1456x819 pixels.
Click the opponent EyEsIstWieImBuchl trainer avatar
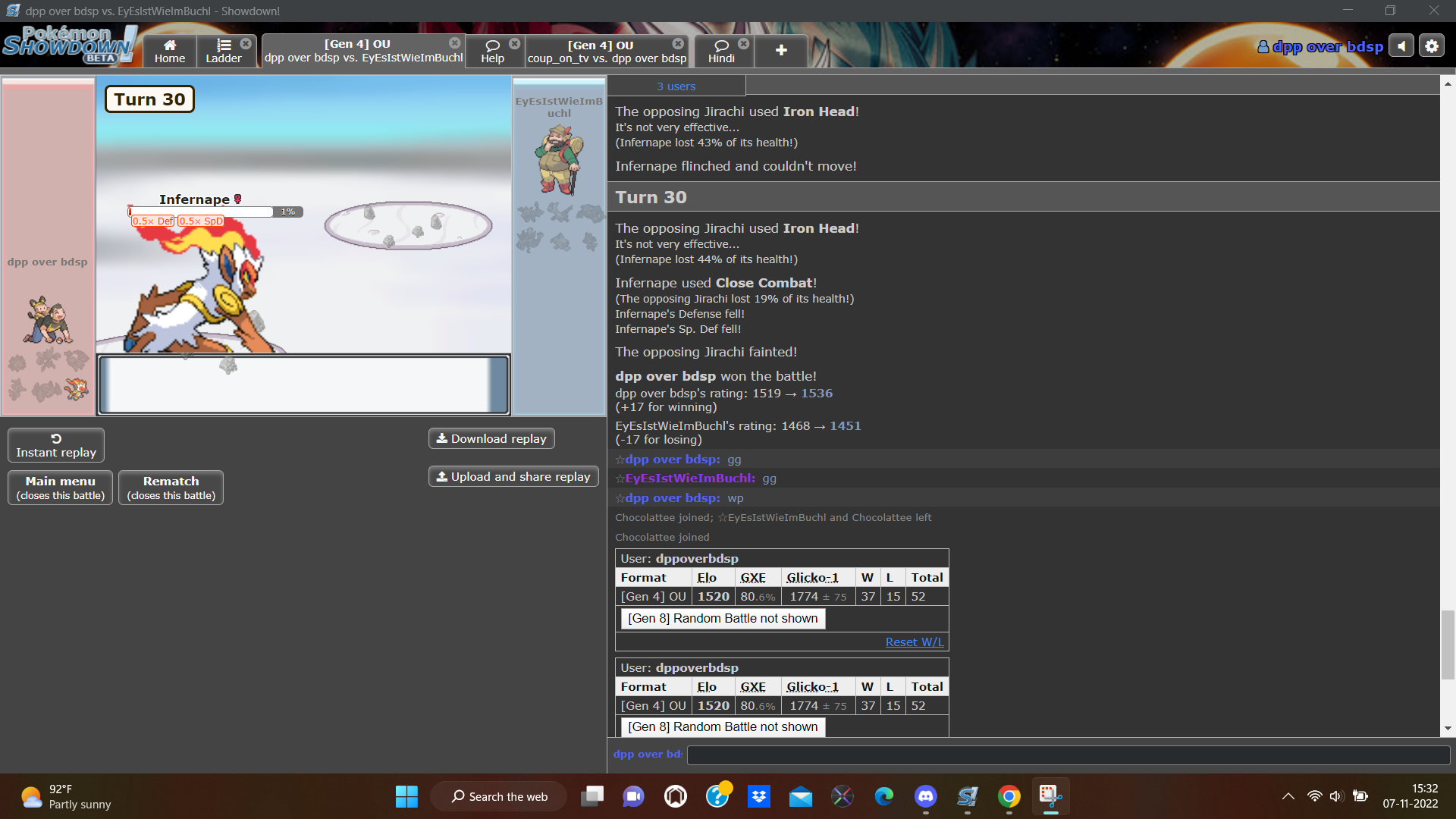coord(560,160)
